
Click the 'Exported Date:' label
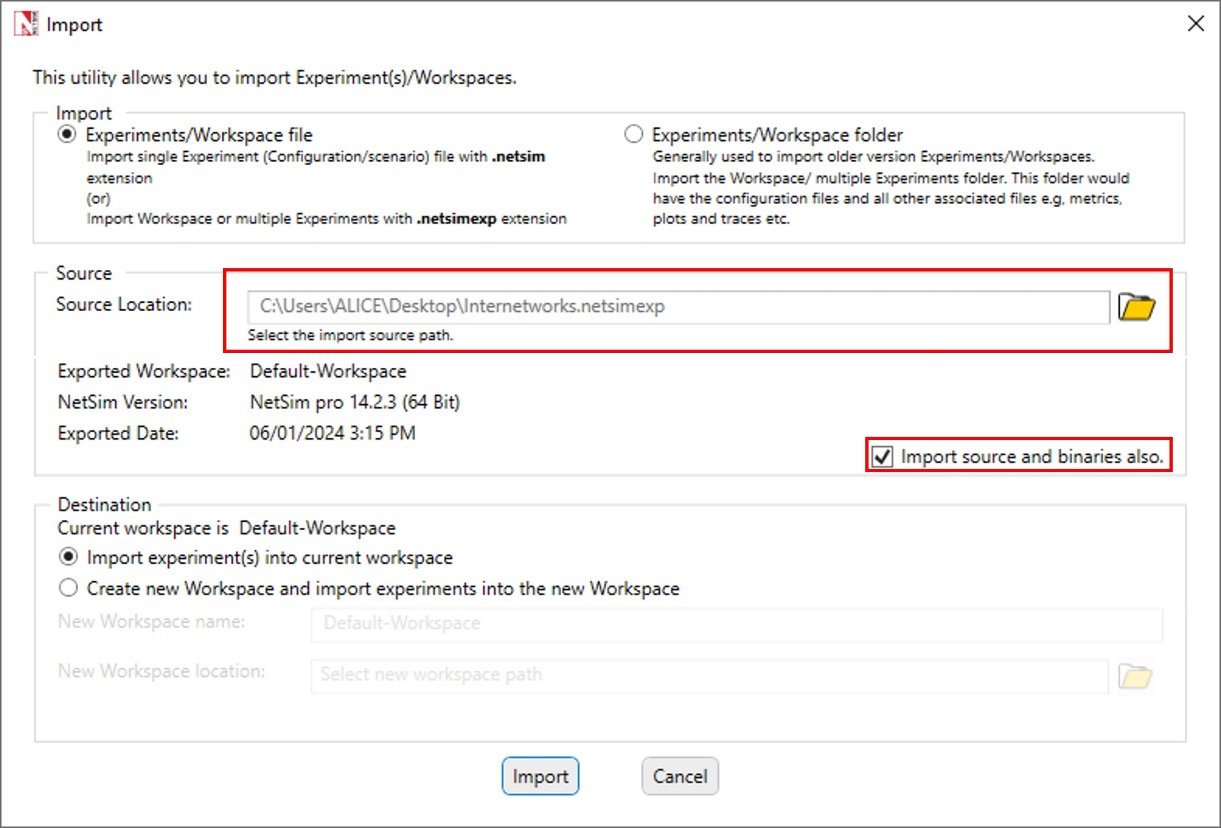click(118, 433)
